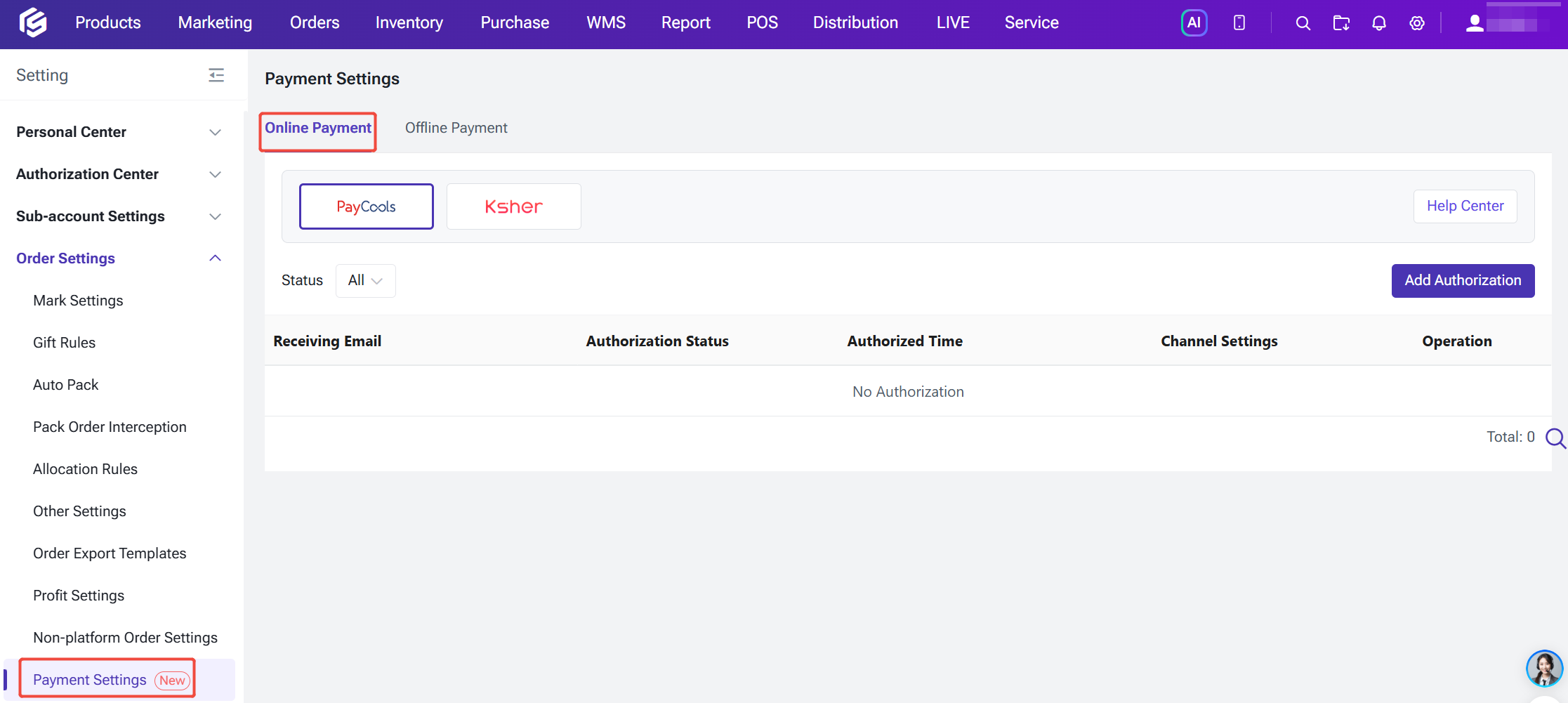The width and height of the screenshot is (1568, 703).
Task: Open the Distribution menu
Action: click(855, 22)
